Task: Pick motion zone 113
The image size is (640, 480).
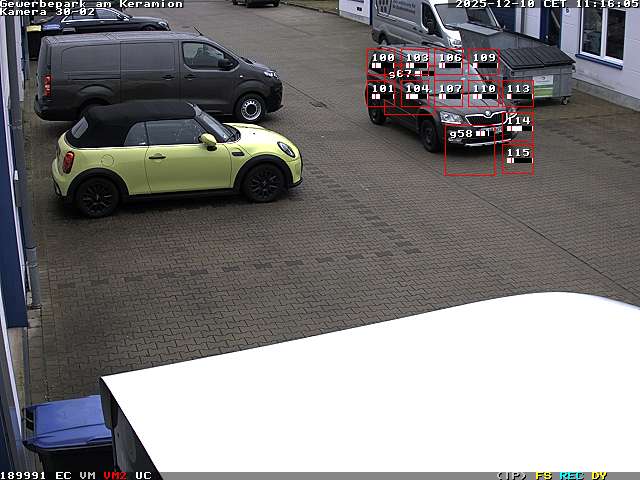Action: (x=518, y=89)
